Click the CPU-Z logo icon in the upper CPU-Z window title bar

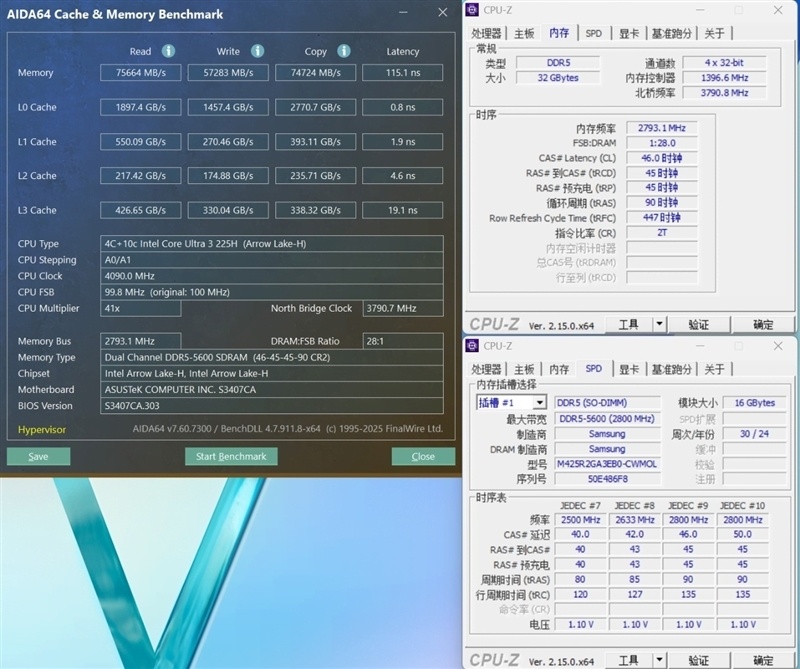point(473,11)
